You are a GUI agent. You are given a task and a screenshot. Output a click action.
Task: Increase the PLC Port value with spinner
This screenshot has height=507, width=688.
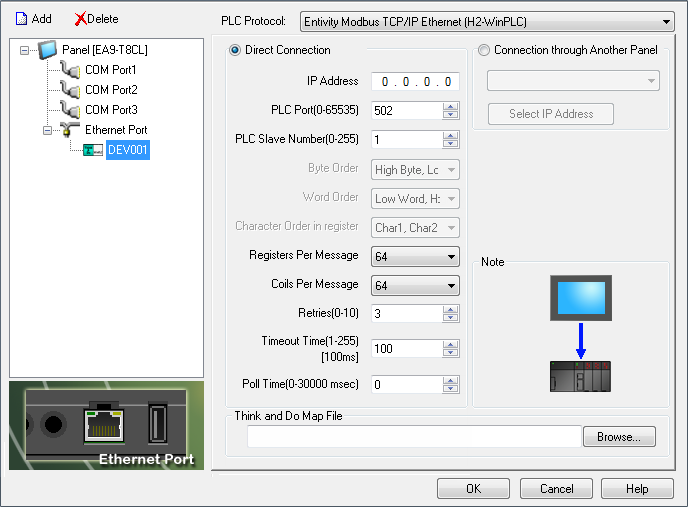coord(451,107)
